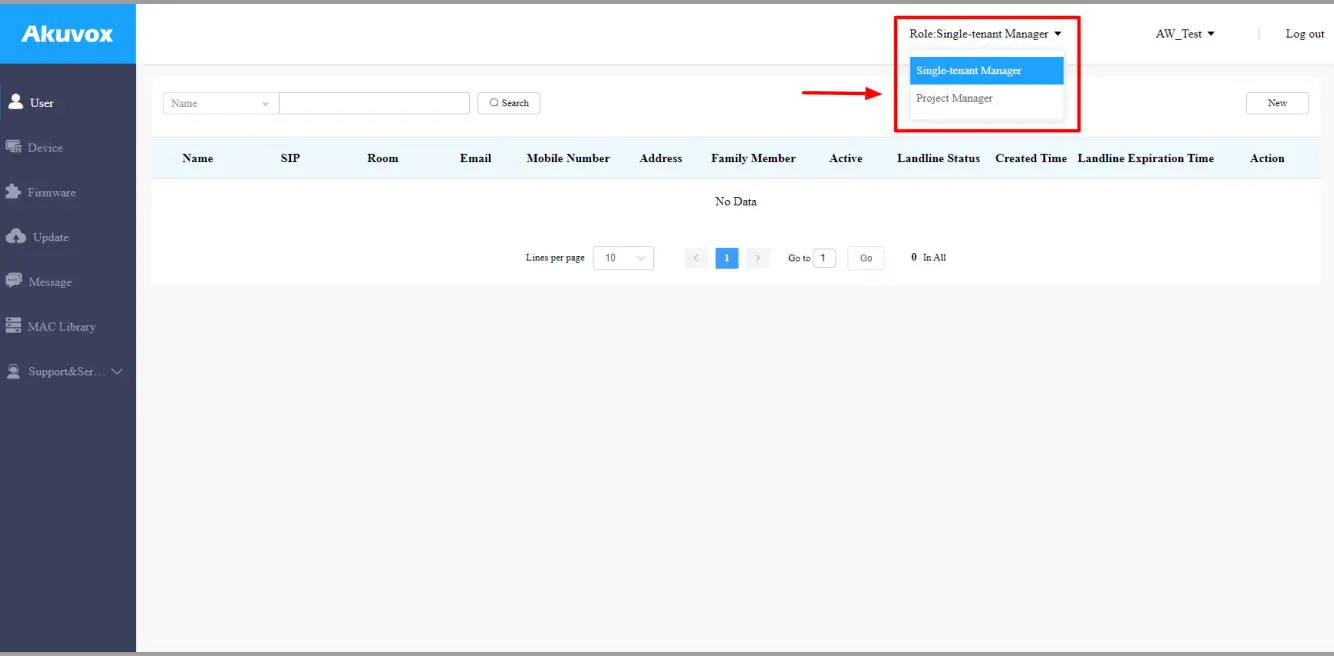
Task: Open the AW_Test account menu
Action: coord(1183,33)
